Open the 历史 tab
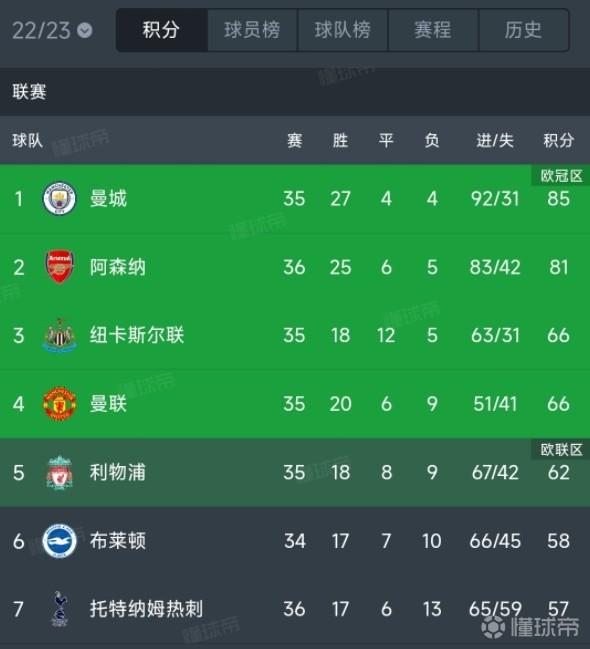Screen dimensions: 590x649 coord(524,30)
